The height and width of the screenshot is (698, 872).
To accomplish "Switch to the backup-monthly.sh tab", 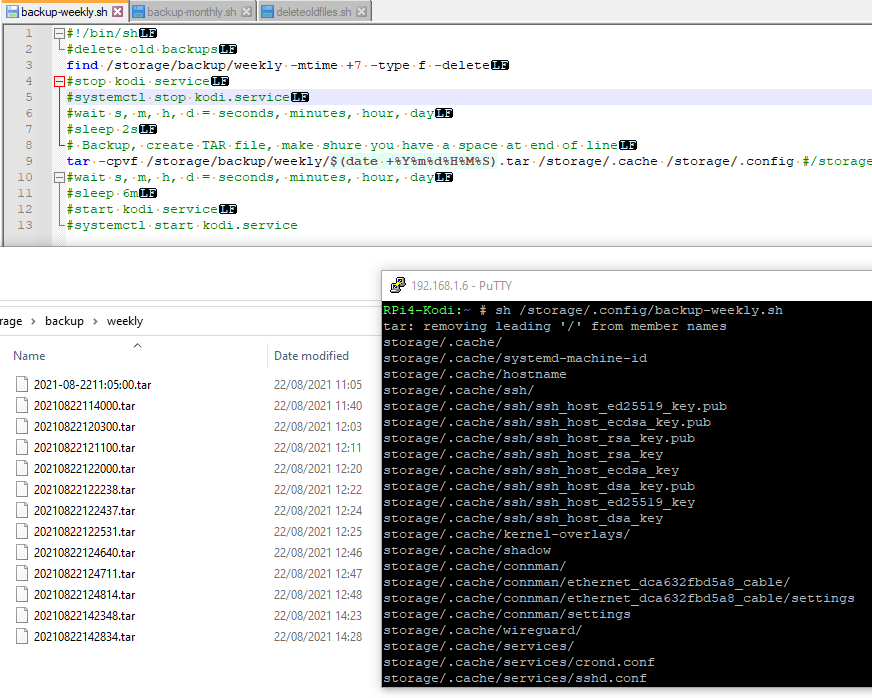I will pyautogui.click(x=191, y=12).
